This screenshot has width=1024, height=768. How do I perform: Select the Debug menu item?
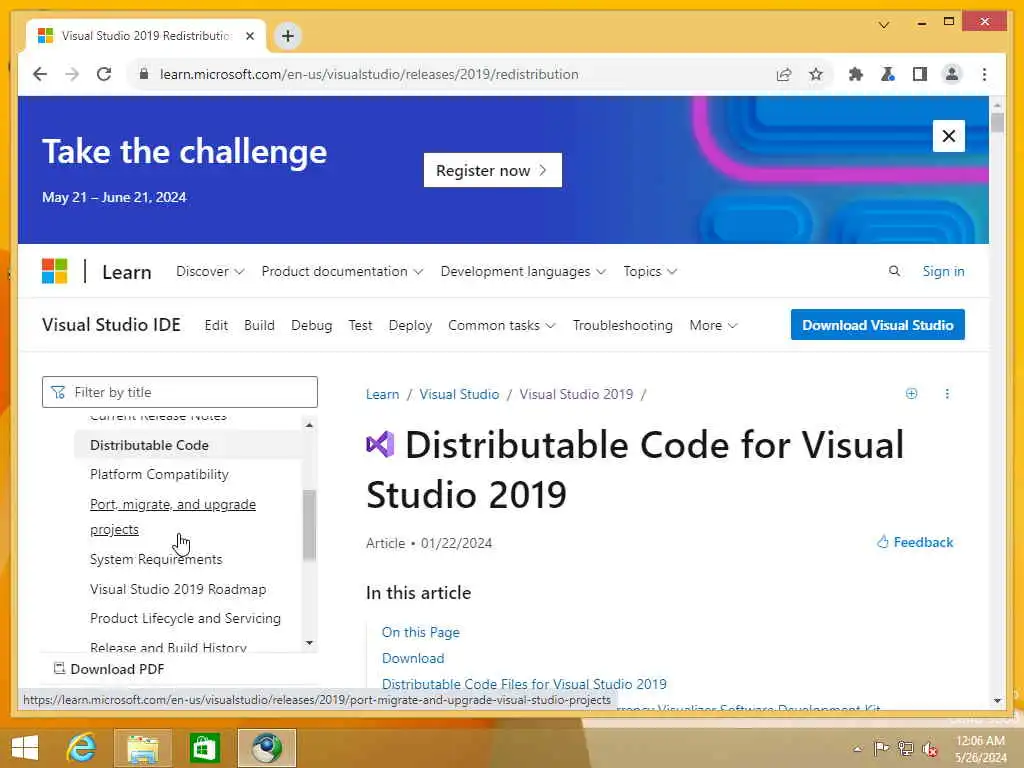click(312, 325)
